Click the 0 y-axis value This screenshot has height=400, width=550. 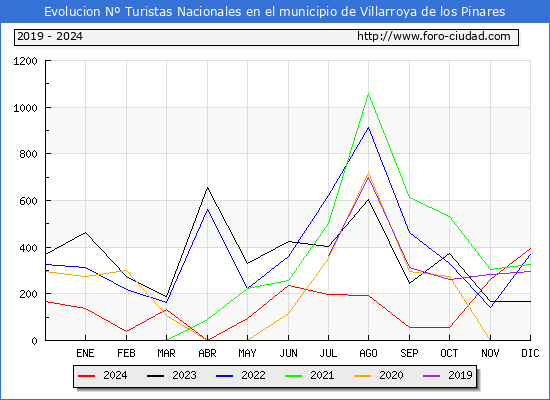(34, 341)
